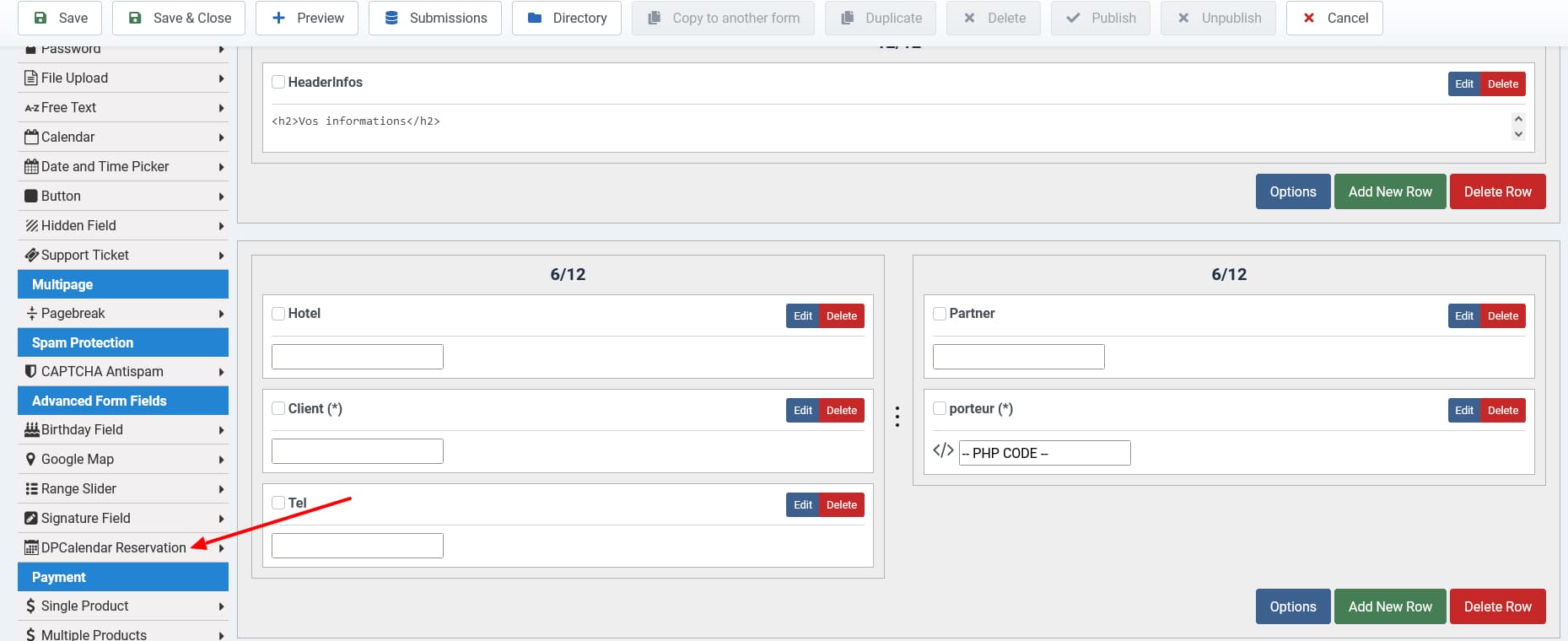Image resolution: width=1568 pixels, height=641 pixels.
Task: Tick the Client field checkbox
Action: pos(278,408)
